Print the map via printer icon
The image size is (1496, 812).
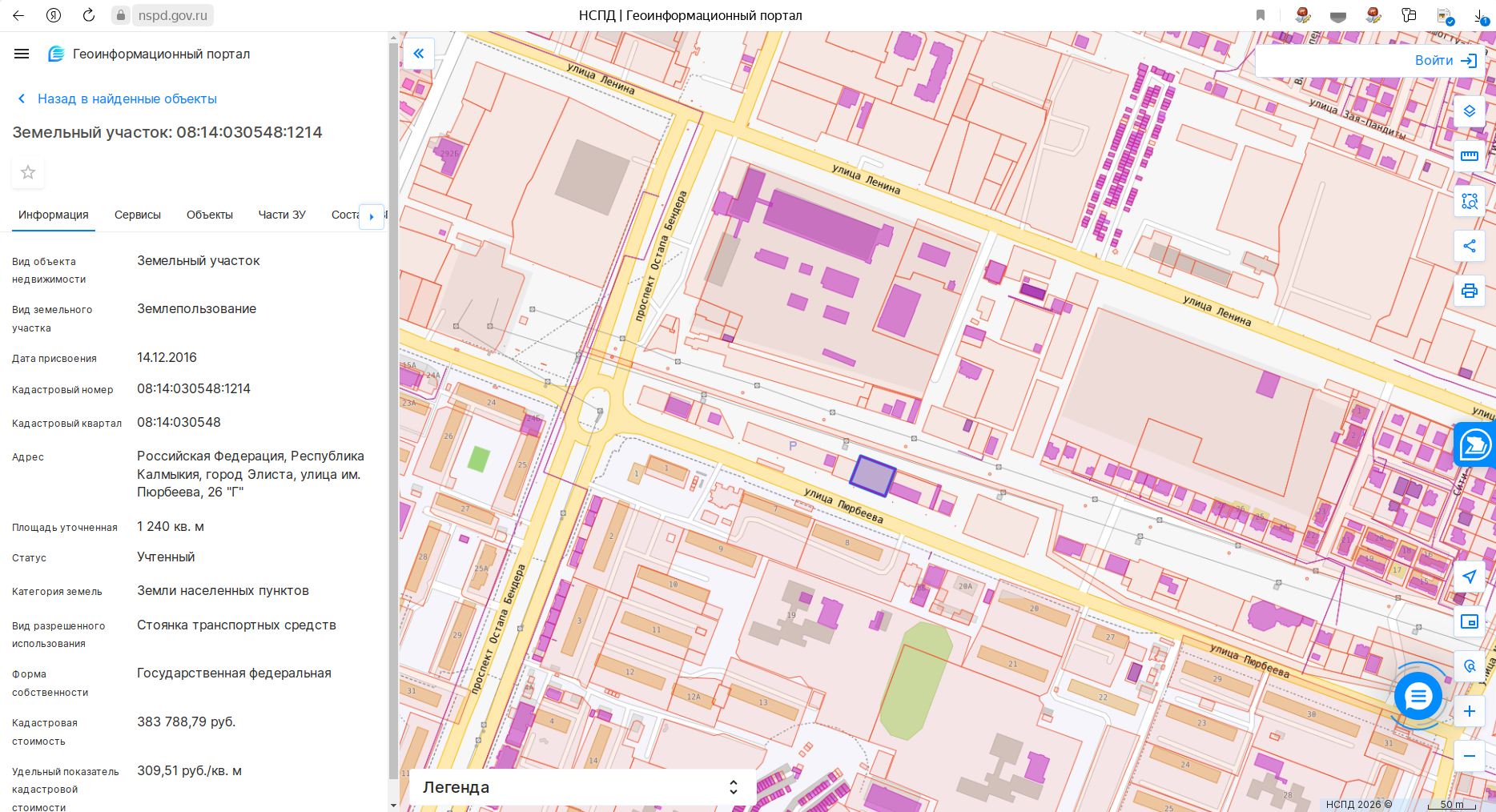pos(1469,291)
